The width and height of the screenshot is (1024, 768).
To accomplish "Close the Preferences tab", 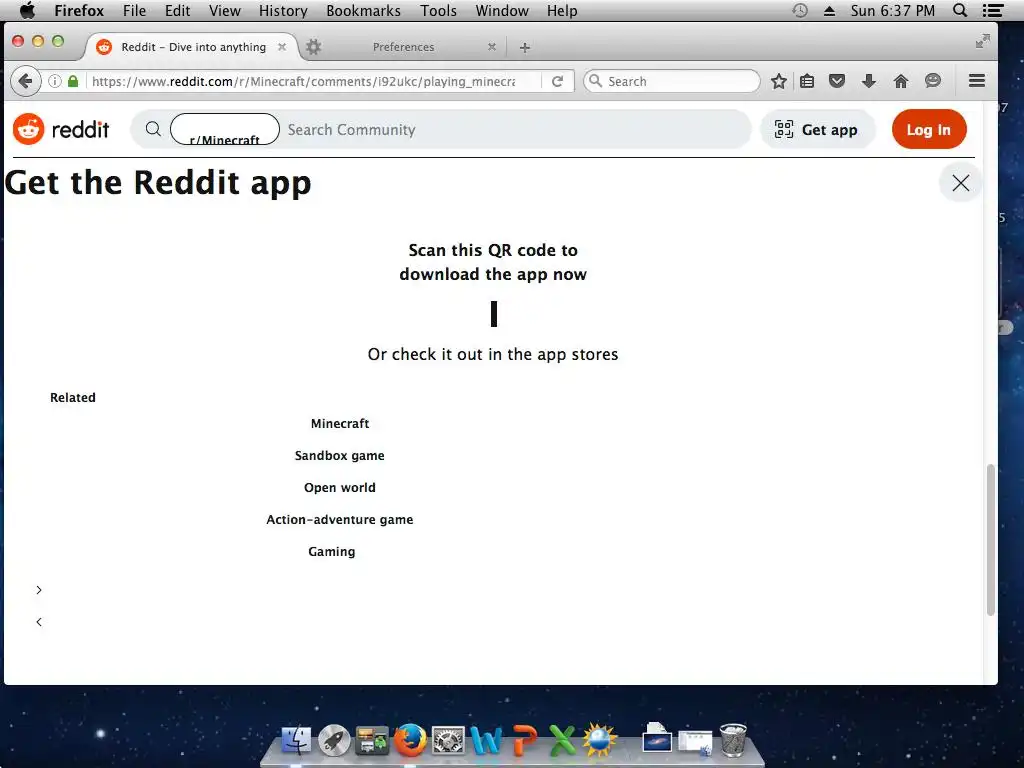I will (492, 47).
